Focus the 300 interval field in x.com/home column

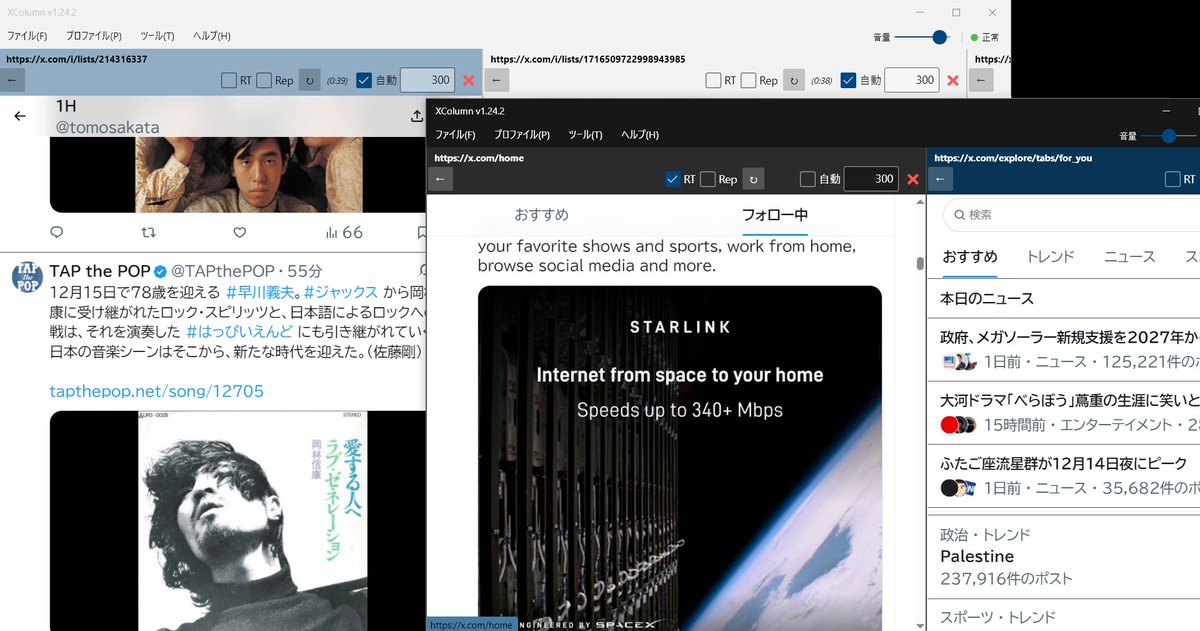click(x=871, y=179)
